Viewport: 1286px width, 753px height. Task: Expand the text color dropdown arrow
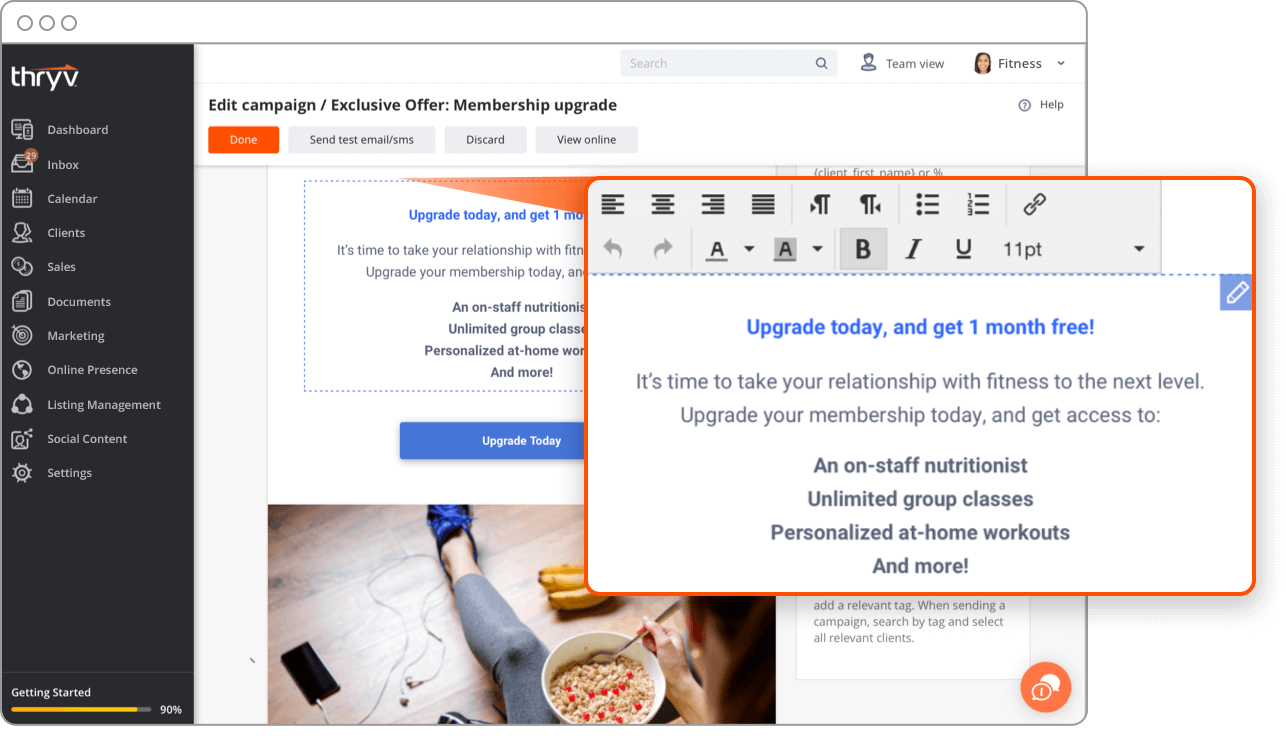click(x=749, y=249)
